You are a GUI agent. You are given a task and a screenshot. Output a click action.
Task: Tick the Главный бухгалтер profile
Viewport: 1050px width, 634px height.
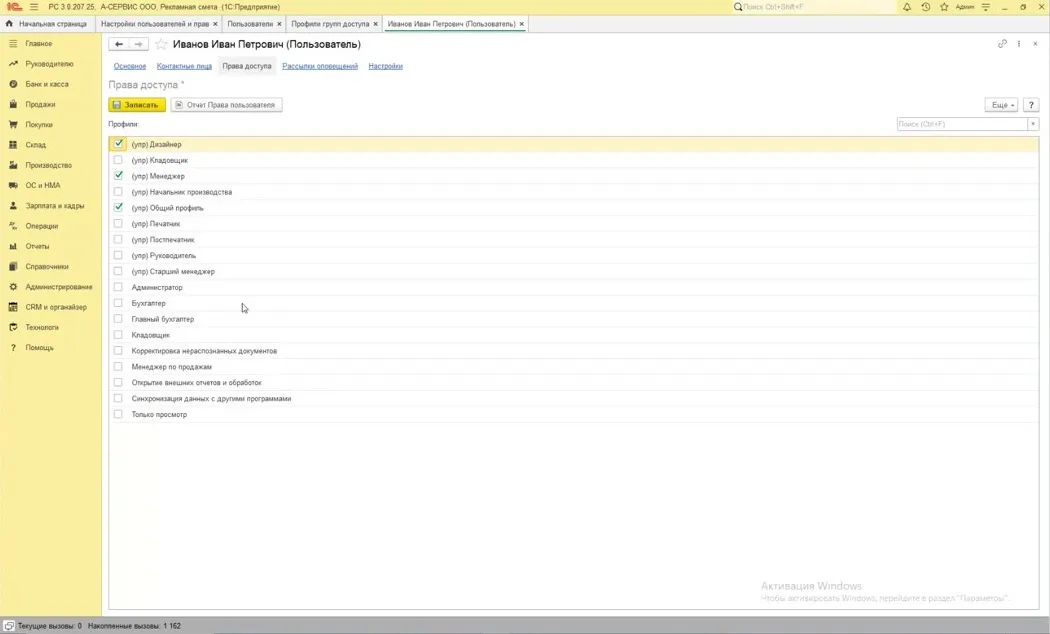[119, 319]
